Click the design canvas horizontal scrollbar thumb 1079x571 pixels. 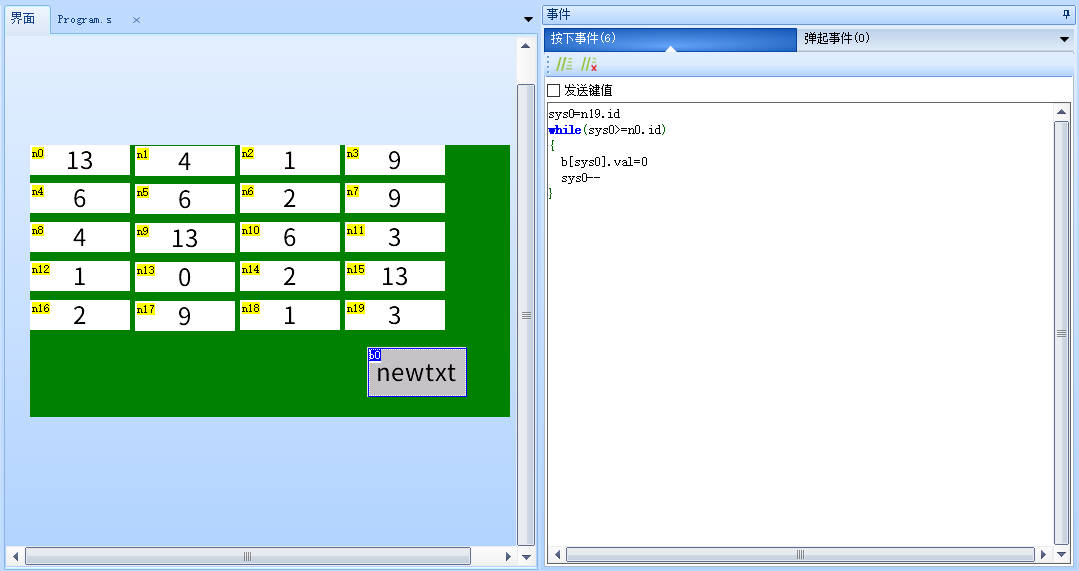click(248, 556)
